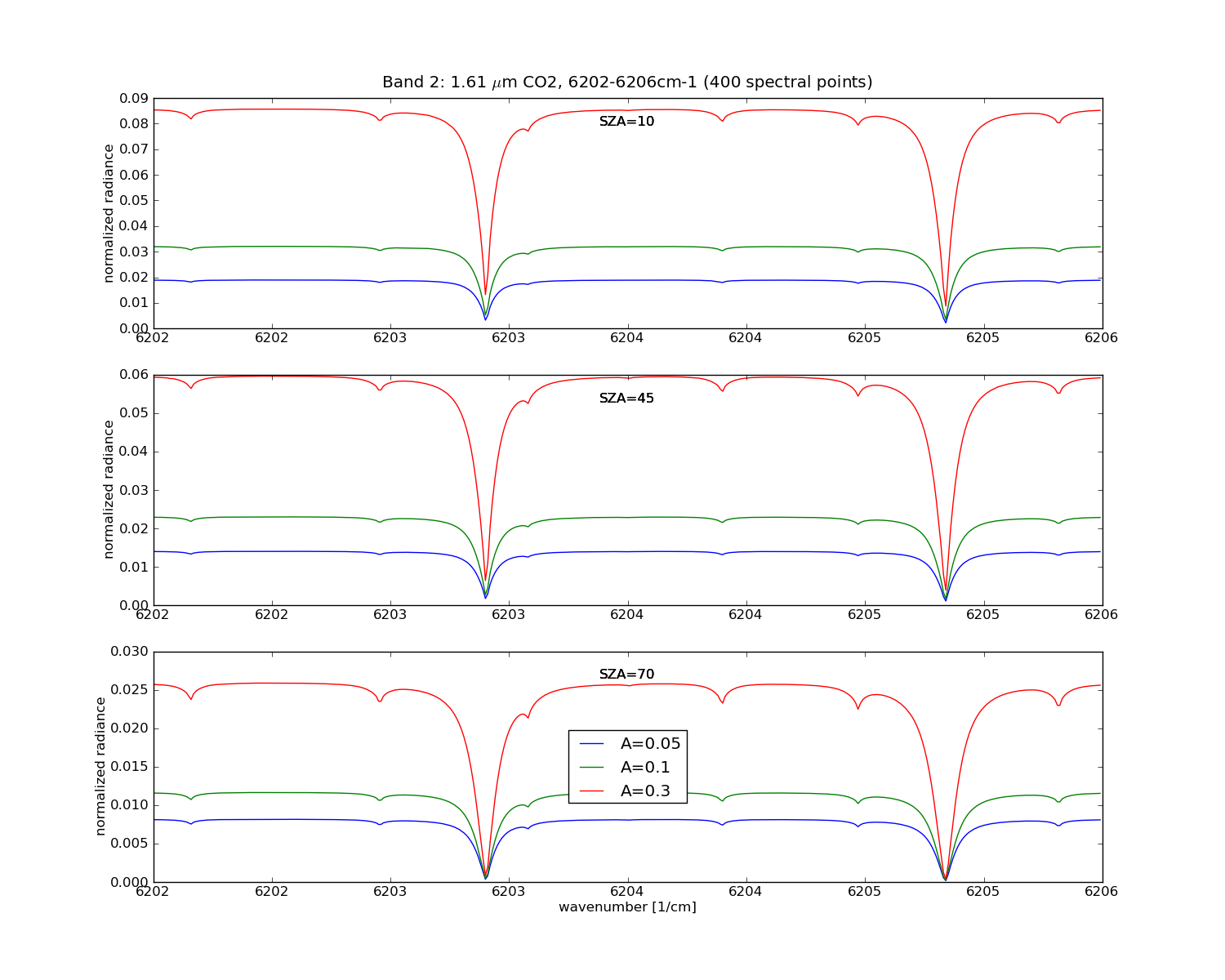This screenshot has height=980, width=1225.
Task: Click the SZA=10 label in top plot
Action: point(626,122)
